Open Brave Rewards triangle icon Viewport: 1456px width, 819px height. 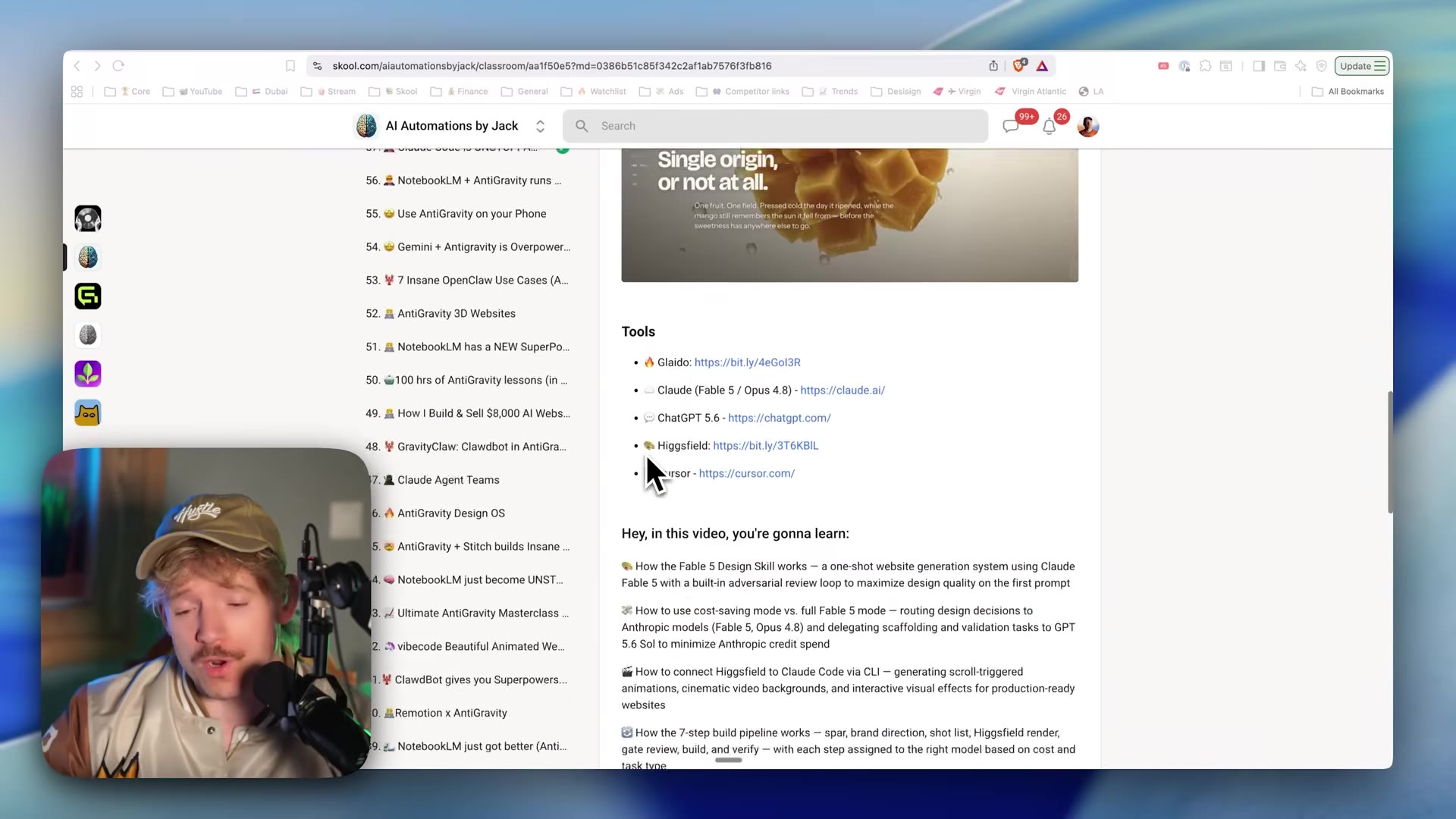(x=1043, y=66)
